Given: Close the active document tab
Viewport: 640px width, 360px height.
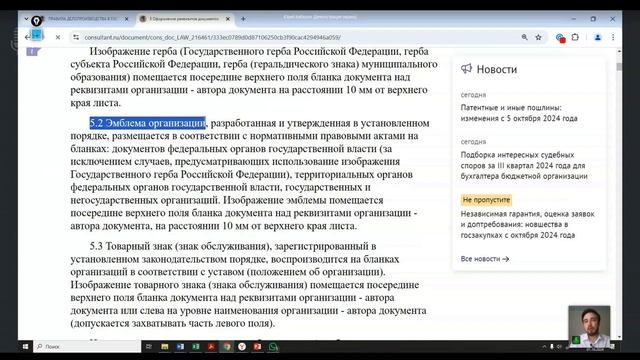Looking at the screenshot, I should (x=228, y=19).
